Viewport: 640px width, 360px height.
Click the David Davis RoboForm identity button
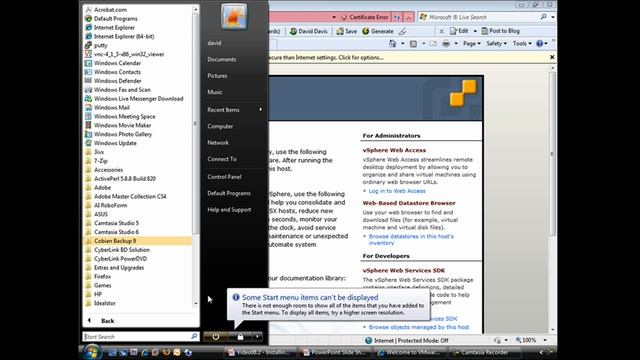point(308,31)
